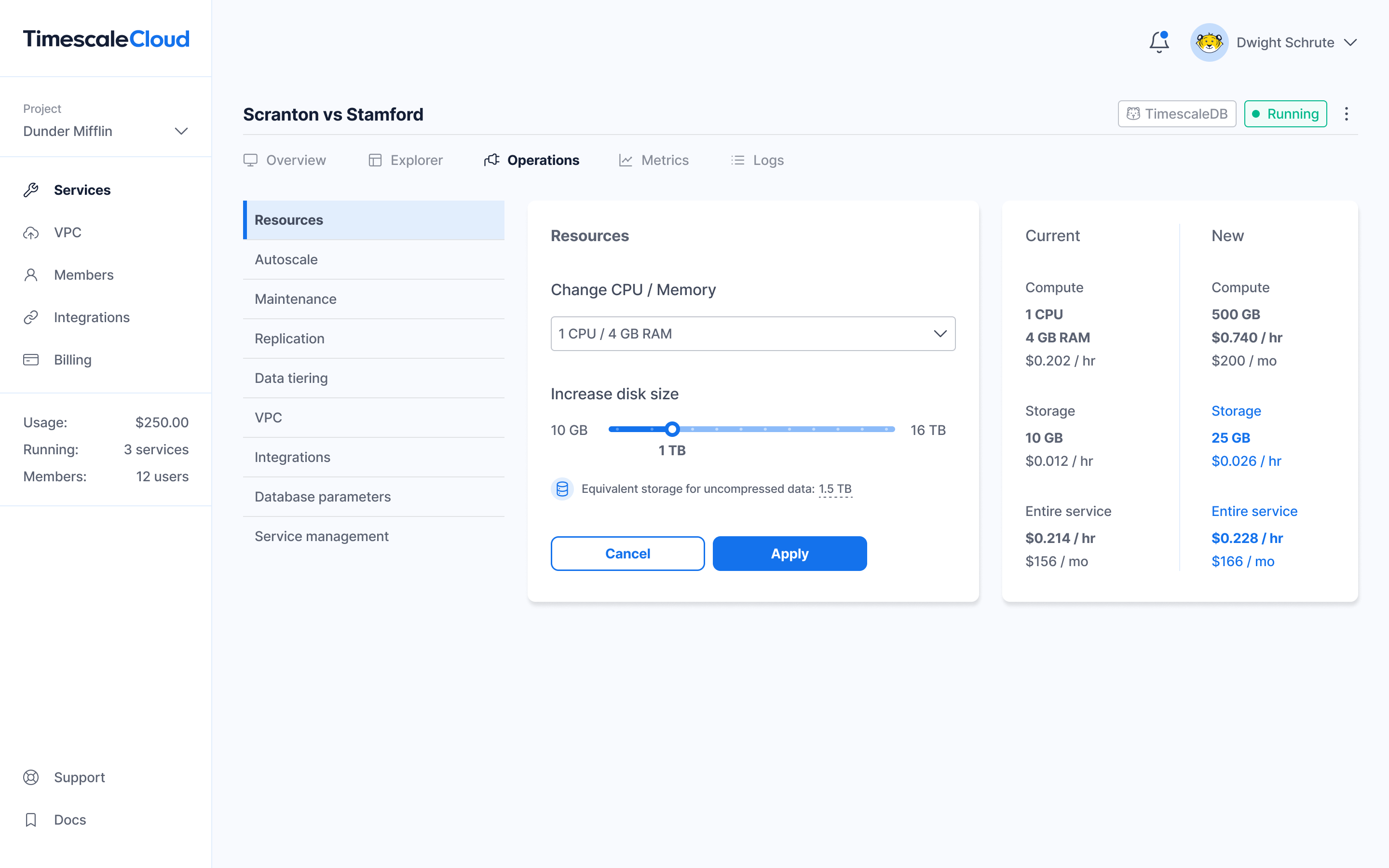Image resolution: width=1389 pixels, height=868 pixels.
Task: Click the Docs bookmark icon
Action: tap(31, 820)
